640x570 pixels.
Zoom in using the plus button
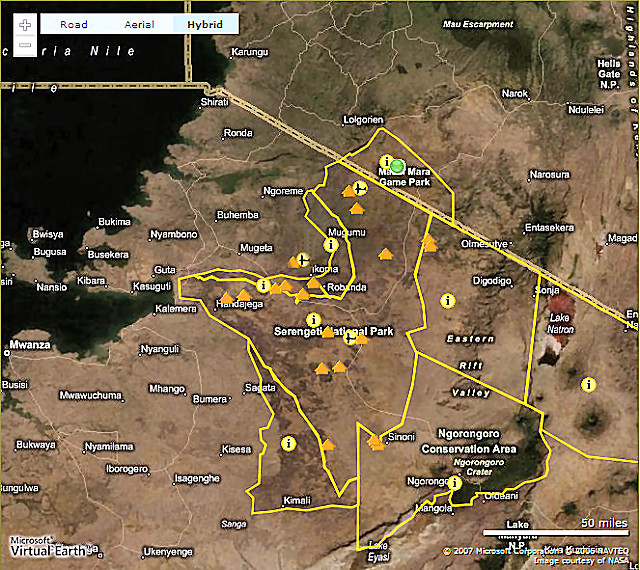point(25,24)
